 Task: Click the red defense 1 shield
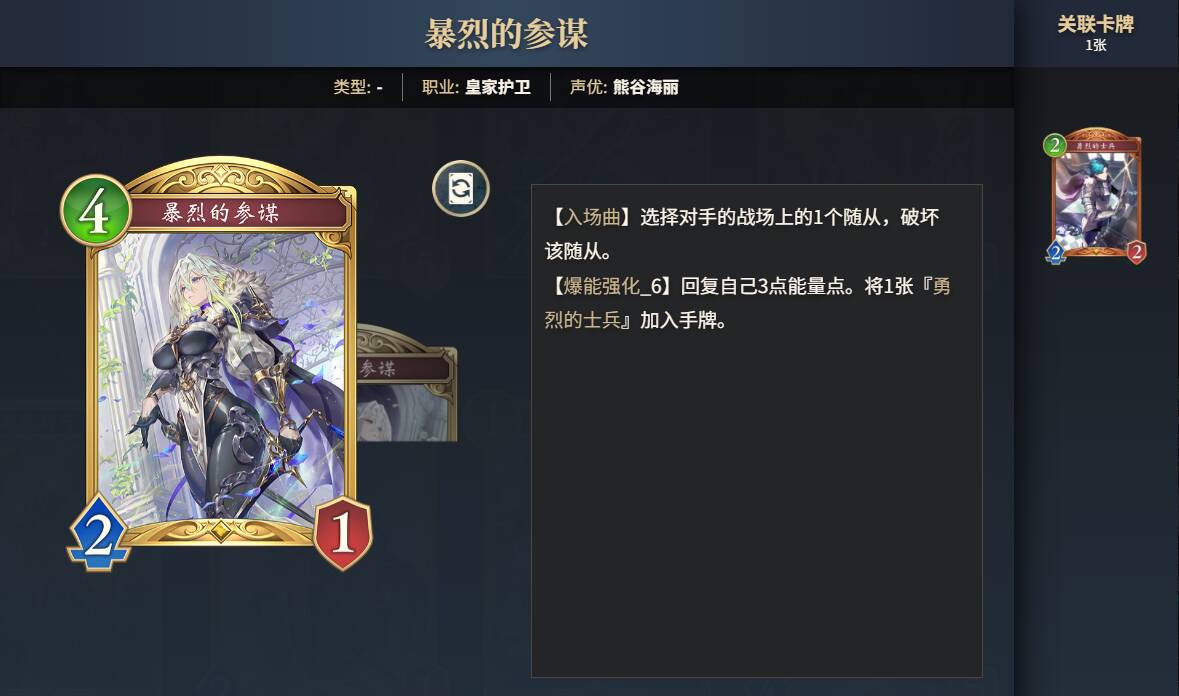click(343, 533)
